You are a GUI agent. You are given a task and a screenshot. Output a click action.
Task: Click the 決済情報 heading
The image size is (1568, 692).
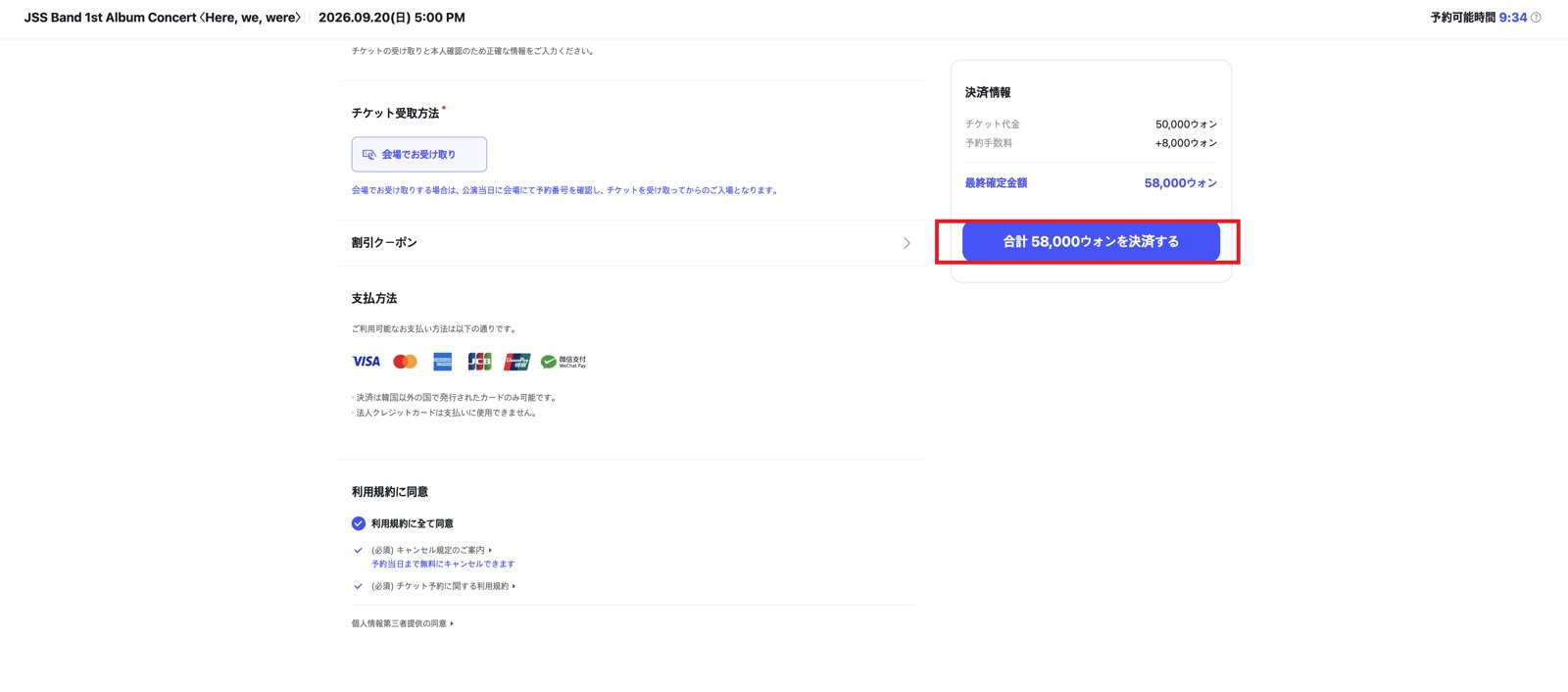[988, 92]
